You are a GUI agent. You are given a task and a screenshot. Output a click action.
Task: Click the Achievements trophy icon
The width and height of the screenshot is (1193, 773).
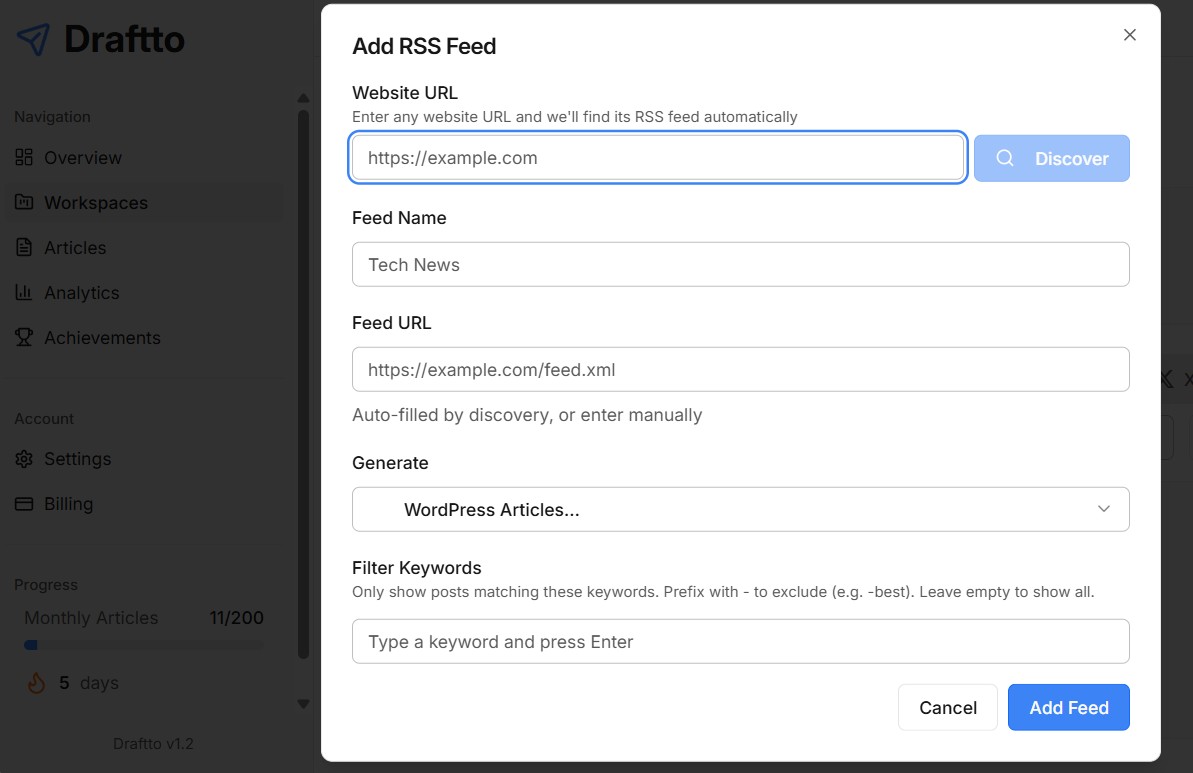24,337
